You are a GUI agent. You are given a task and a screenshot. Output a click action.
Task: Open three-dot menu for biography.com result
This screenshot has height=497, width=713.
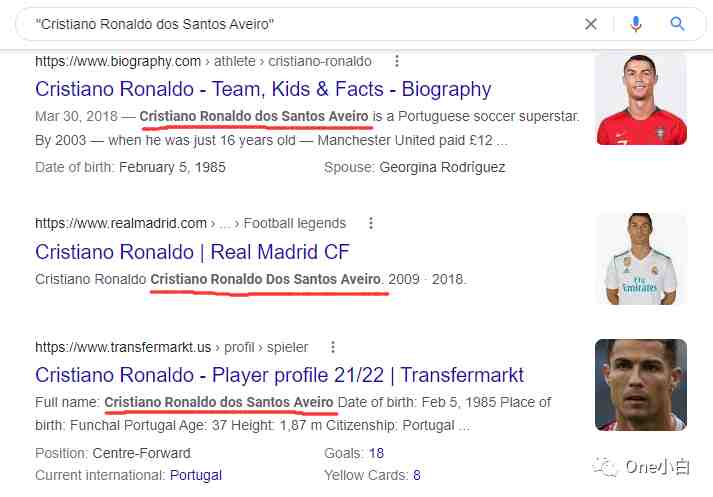[x=397, y=61]
